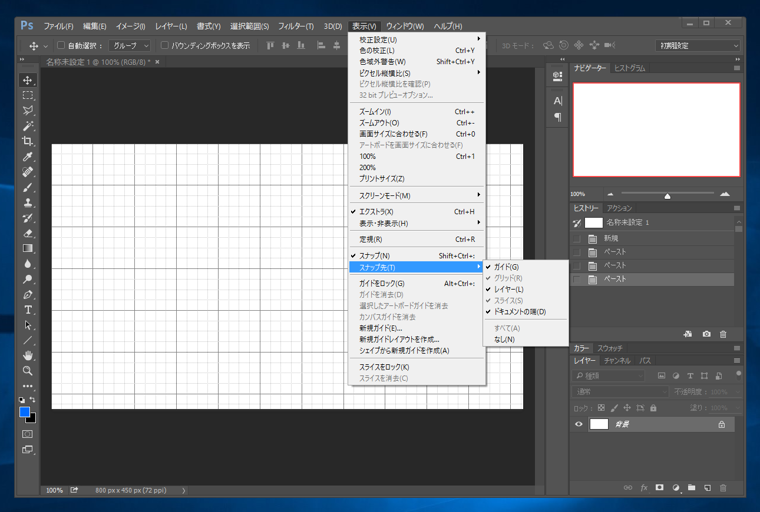Hide the 背景 layer with eye icon
The image size is (760, 512).
[579, 424]
